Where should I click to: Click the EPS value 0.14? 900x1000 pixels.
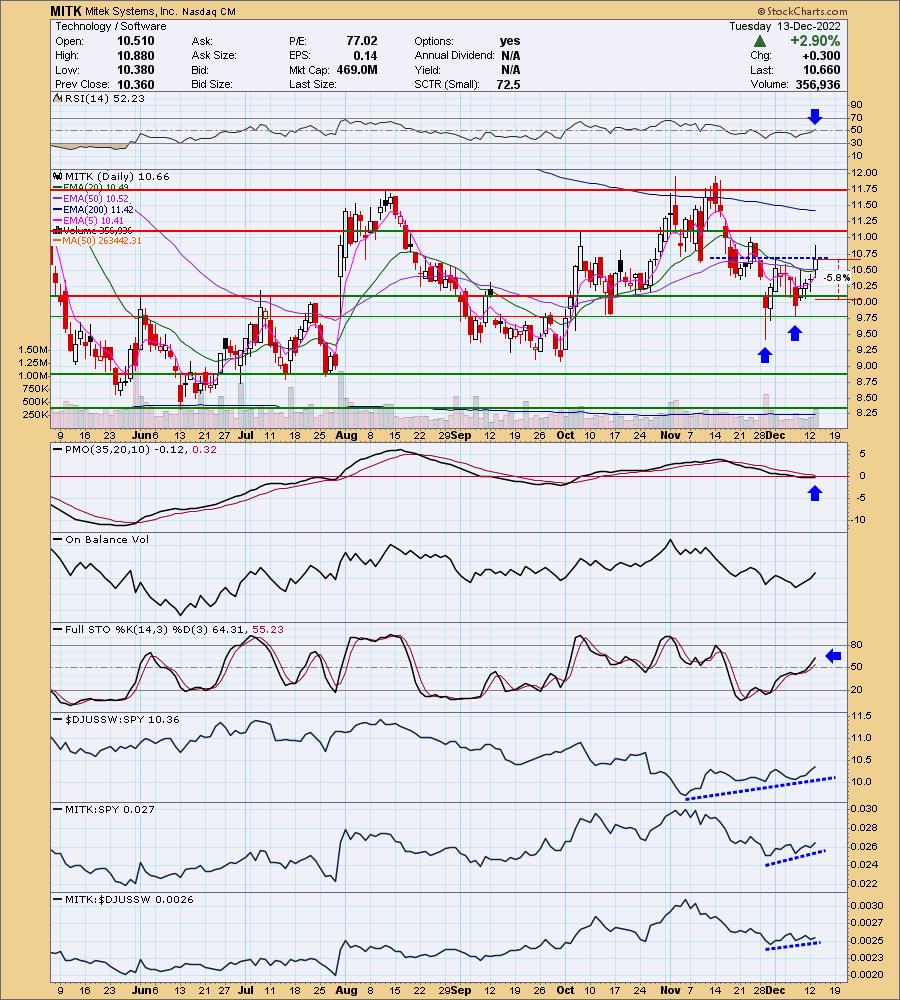[x=365, y=55]
